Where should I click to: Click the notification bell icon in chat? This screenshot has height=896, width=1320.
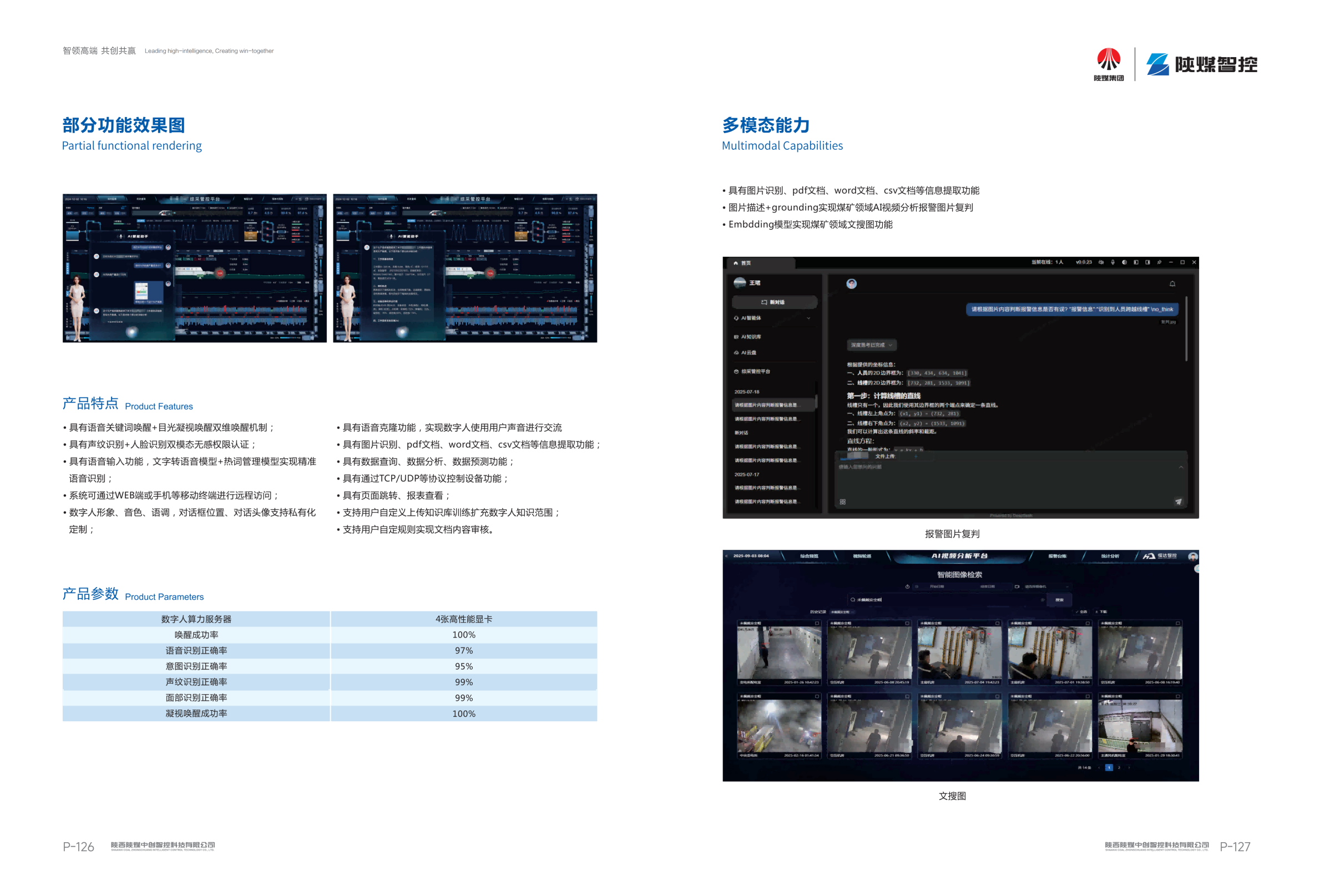tap(1172, 284)
